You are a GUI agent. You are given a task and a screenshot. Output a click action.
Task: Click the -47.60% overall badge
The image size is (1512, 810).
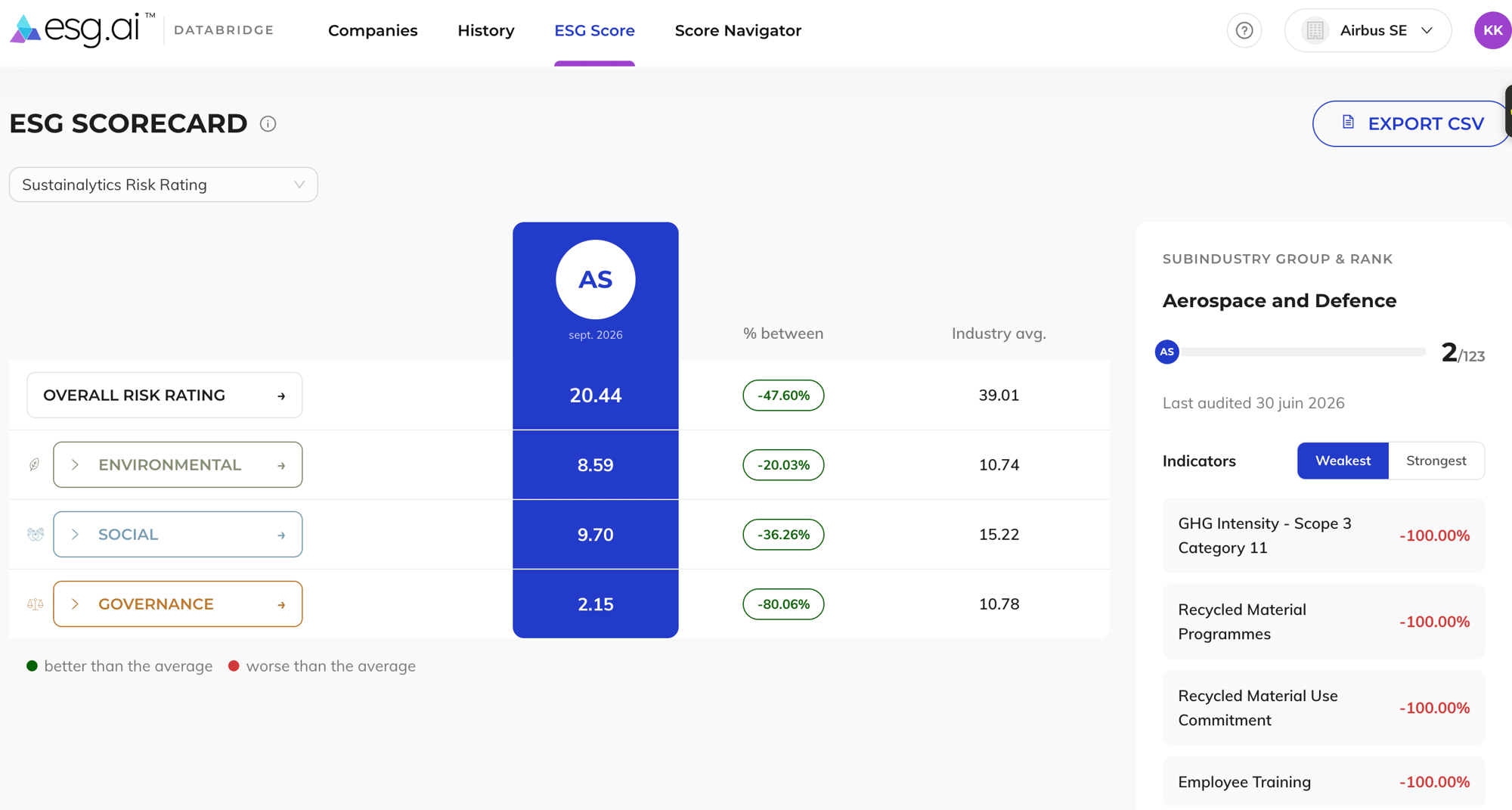click(783, 396)
